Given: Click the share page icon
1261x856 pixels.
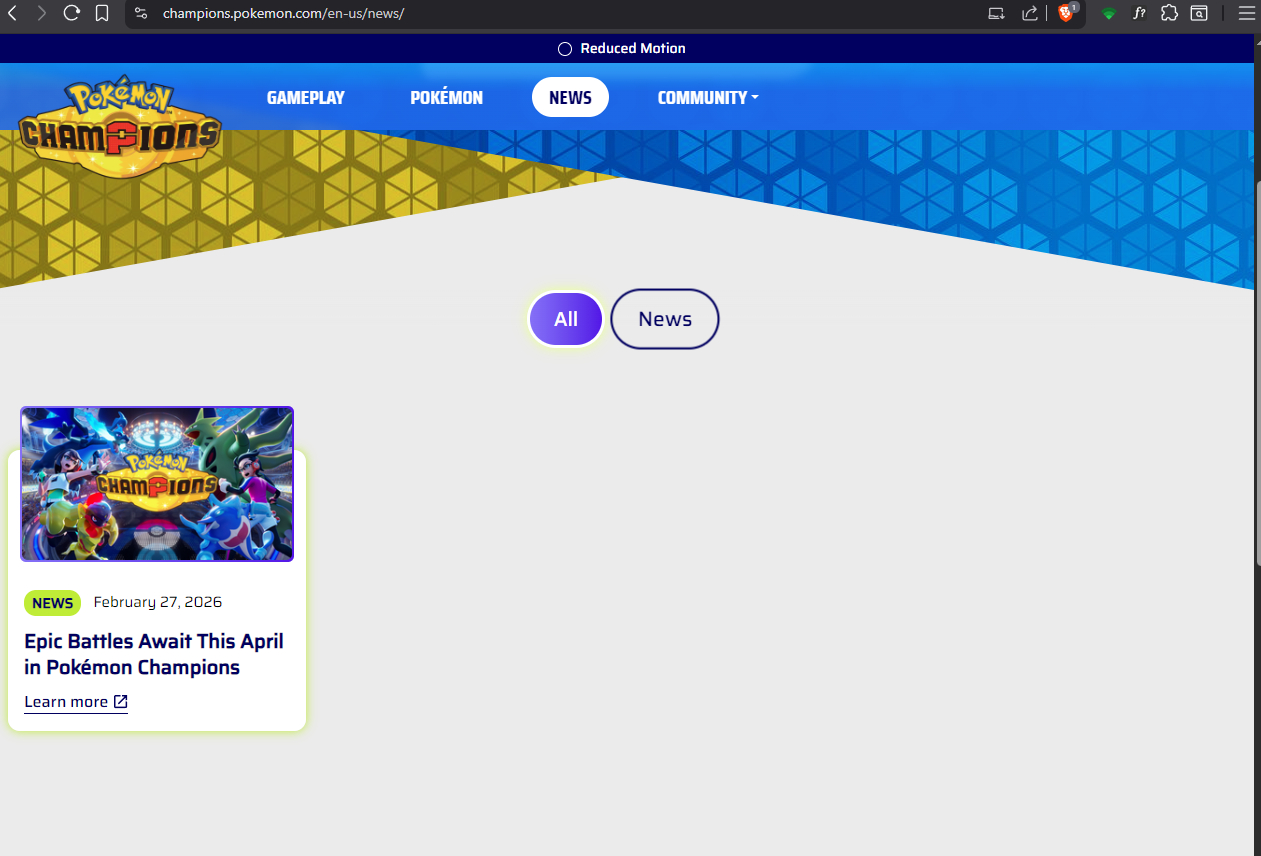Looking at the screenshot, I should point(1029,13).
